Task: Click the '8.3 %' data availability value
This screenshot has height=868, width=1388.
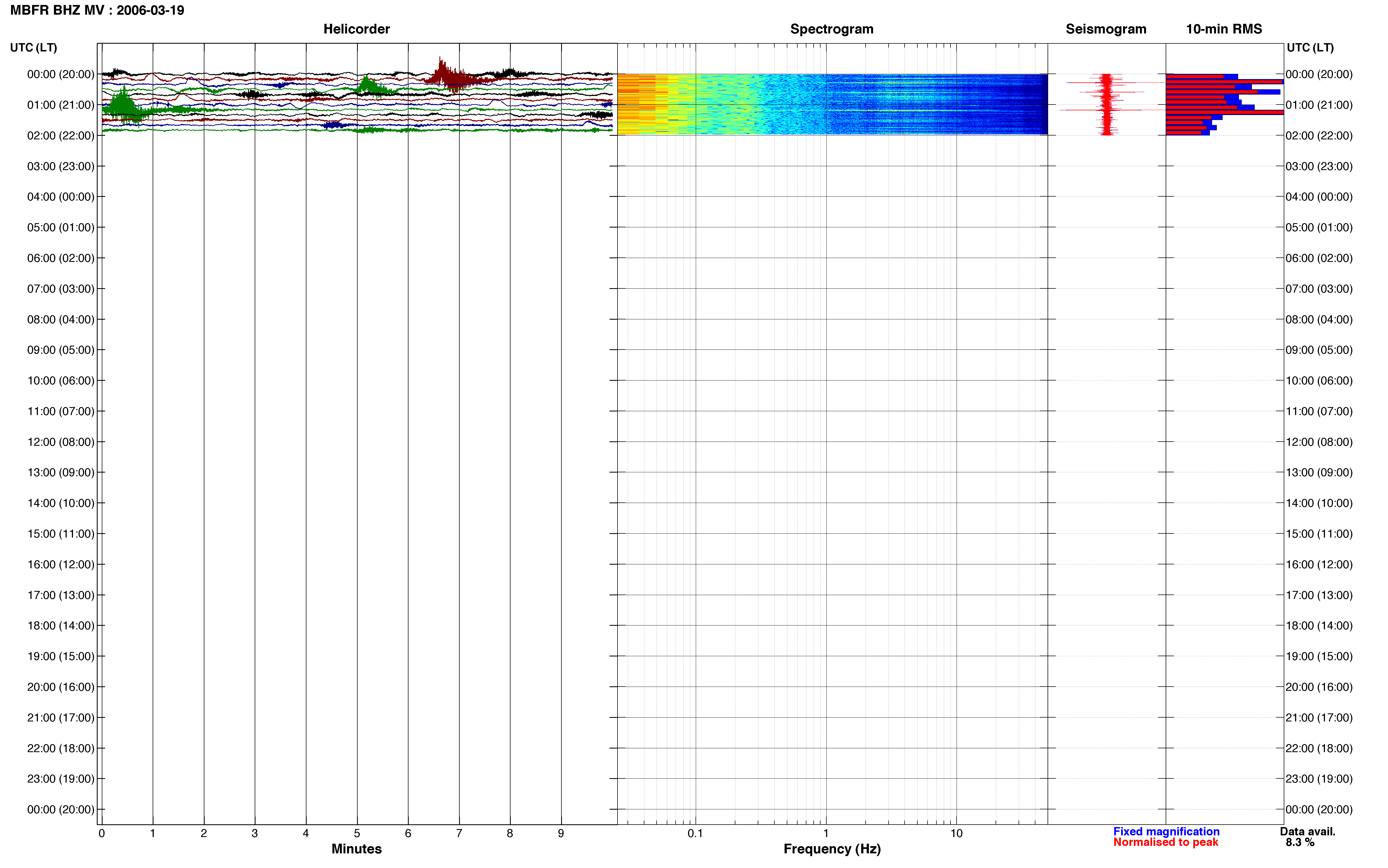Action: 1300,842
